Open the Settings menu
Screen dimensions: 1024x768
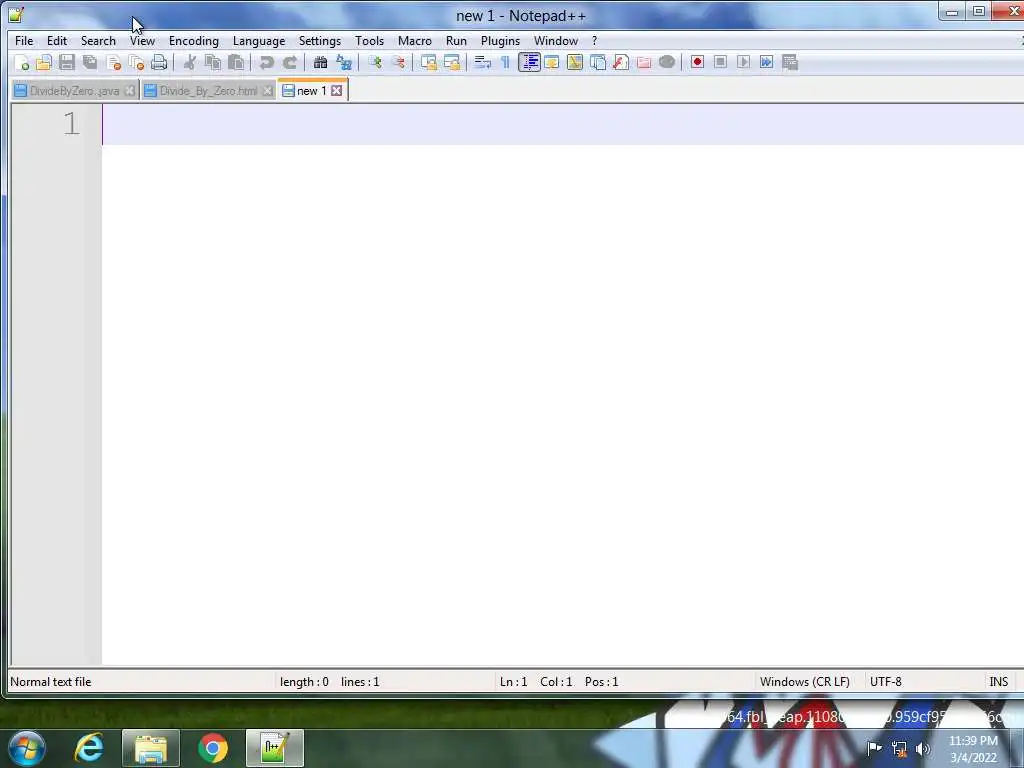pos(320,40)
